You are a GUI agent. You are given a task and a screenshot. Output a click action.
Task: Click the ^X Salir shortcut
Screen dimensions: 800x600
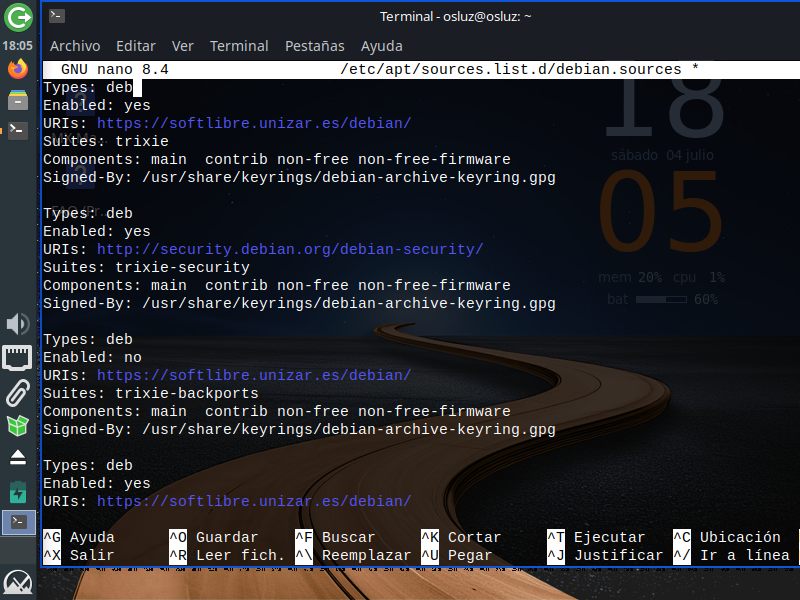coord(79,555)
